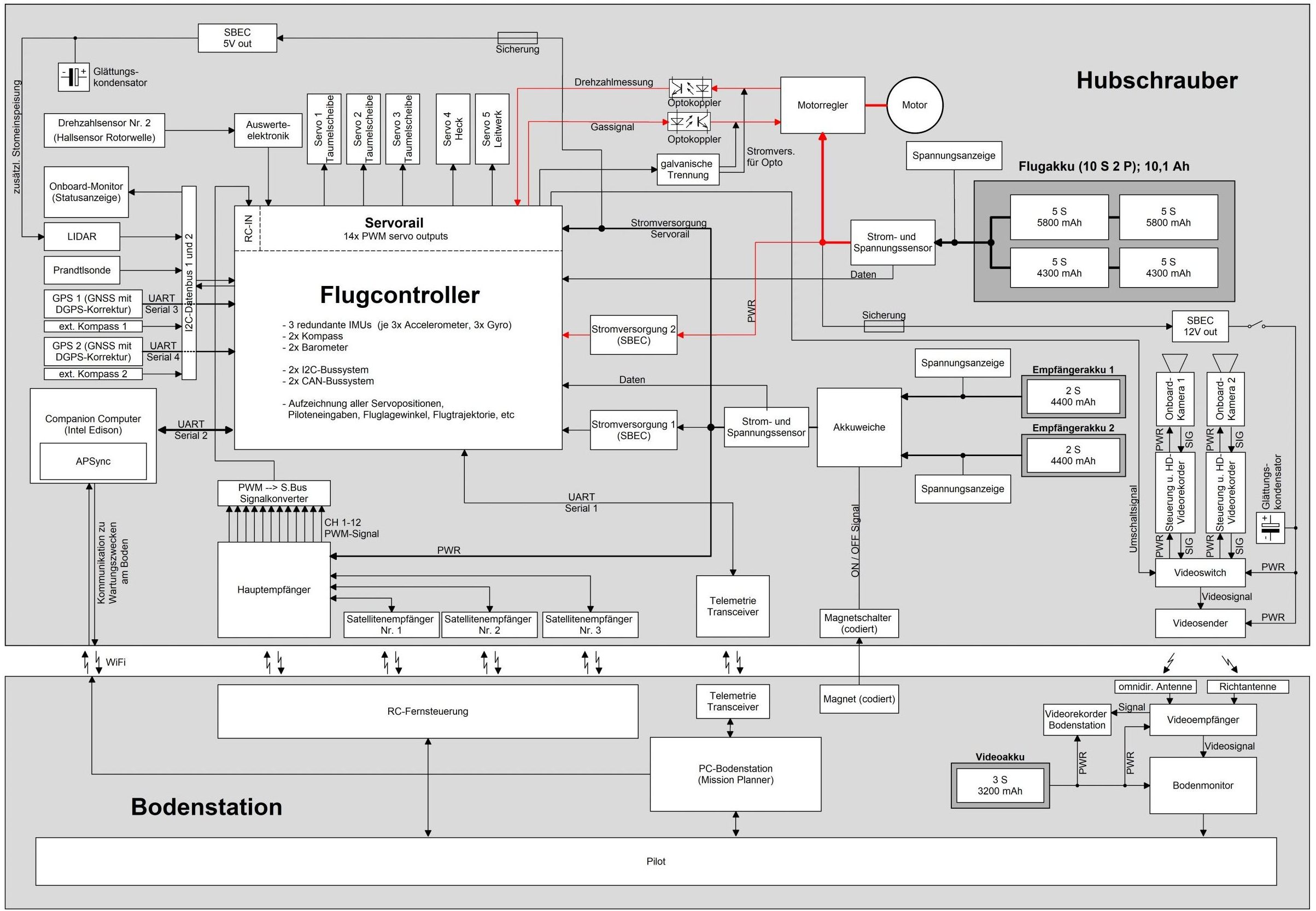Screen dimensions: 1316x911
Task: Click the fuse symbol above the top Sicherung label
Action: 517,38
